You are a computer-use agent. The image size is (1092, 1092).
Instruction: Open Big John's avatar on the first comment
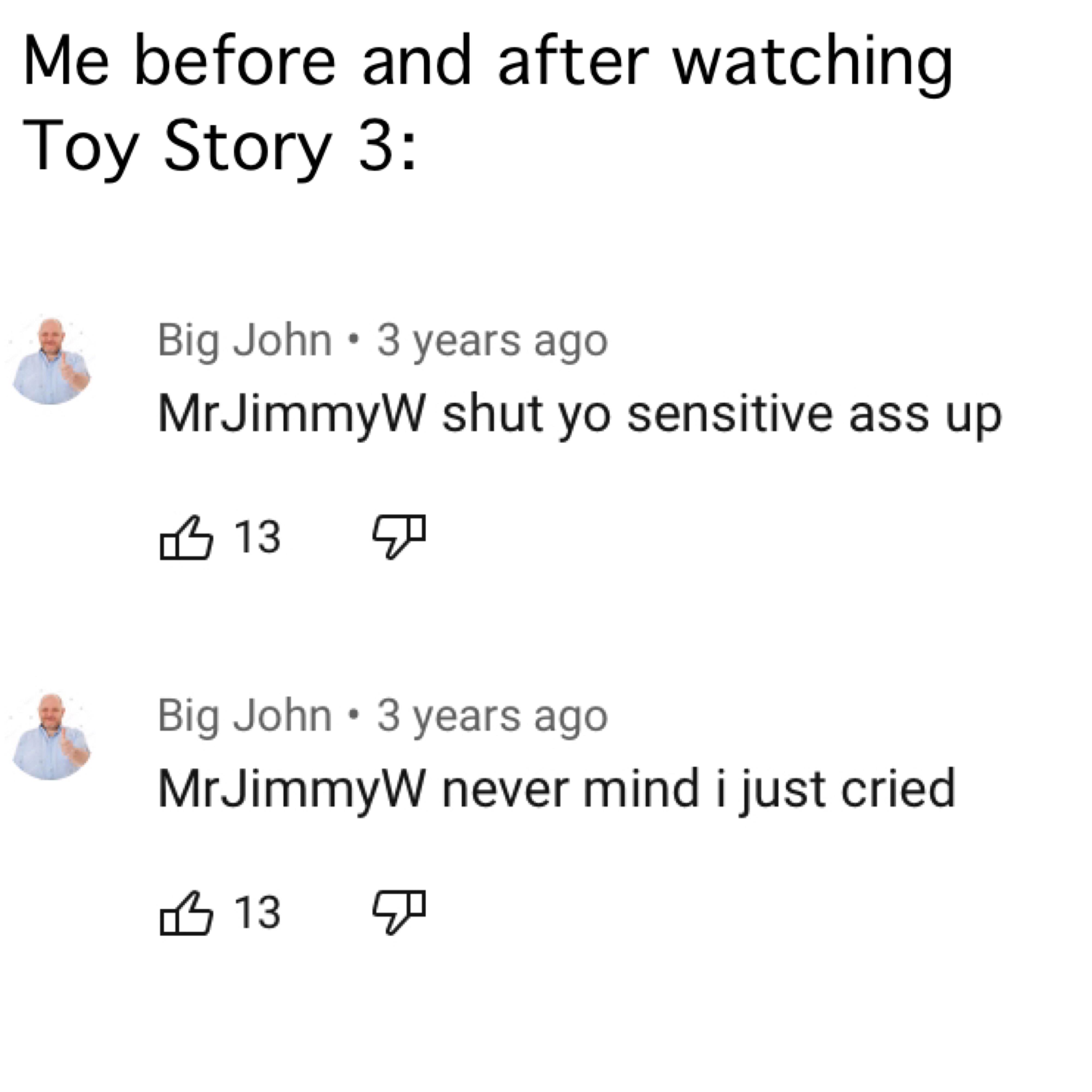(x=51, y=362)
